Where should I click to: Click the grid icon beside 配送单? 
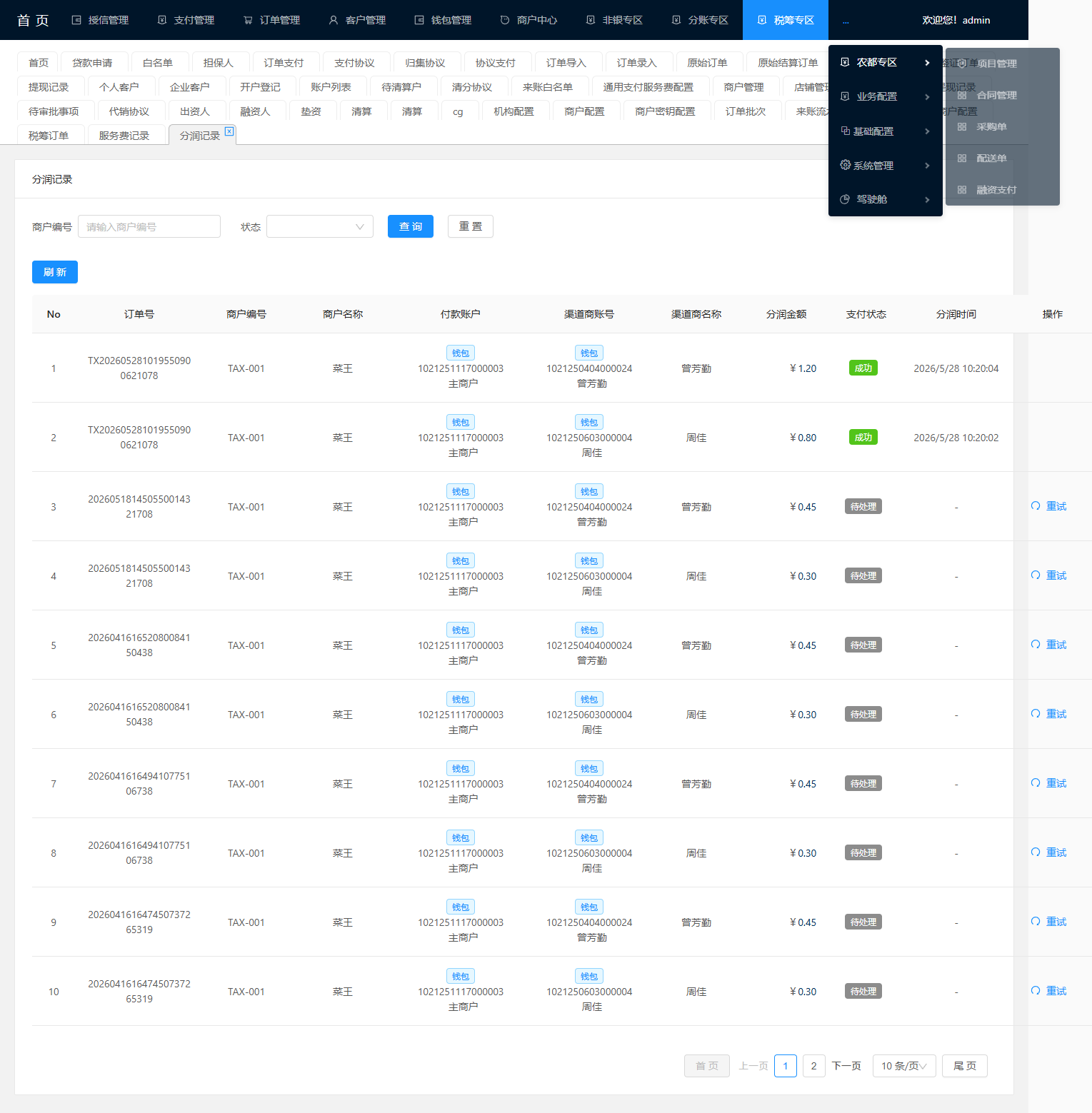coord(962,158)
